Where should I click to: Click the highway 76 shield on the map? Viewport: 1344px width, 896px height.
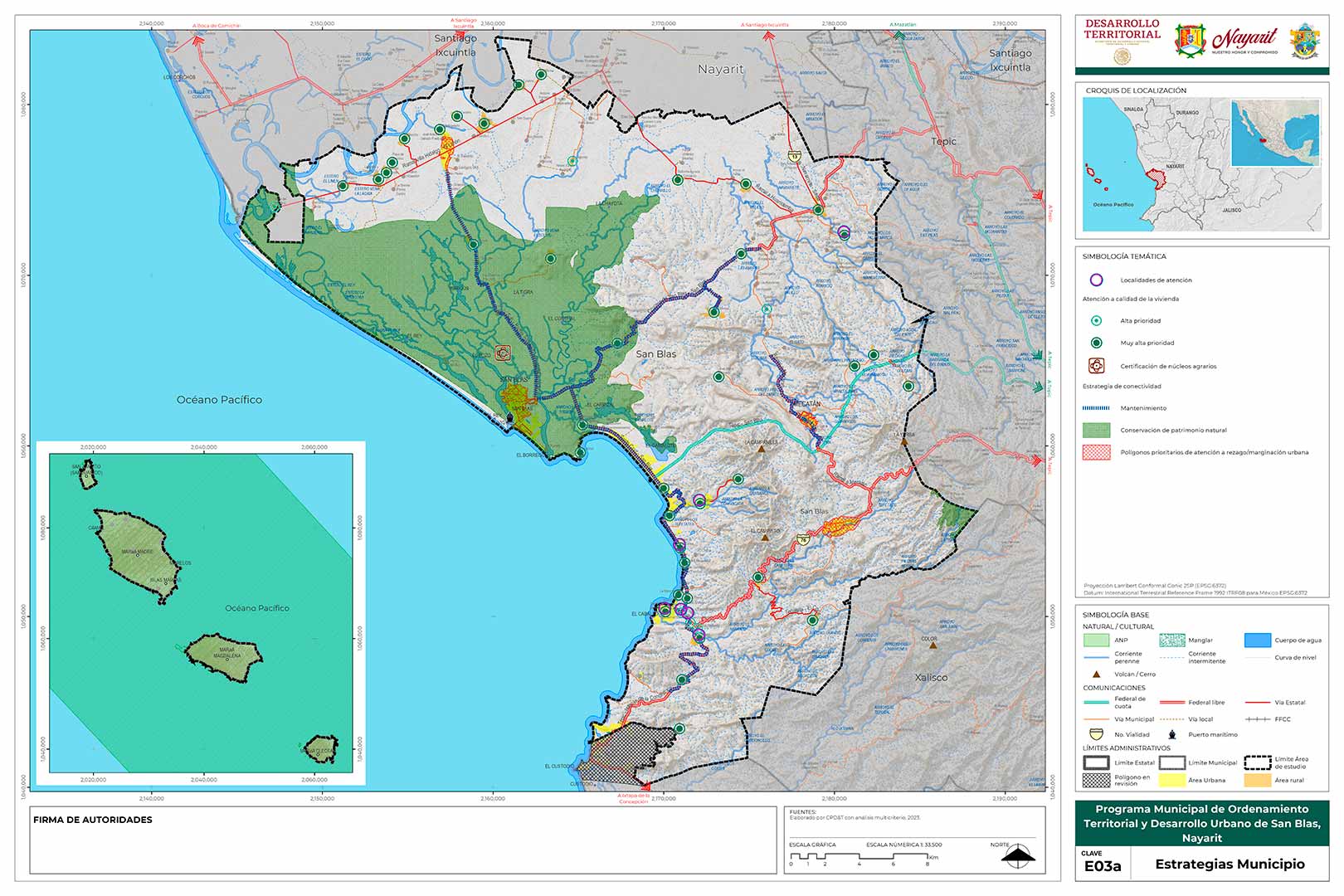click(x=802, y=540)
